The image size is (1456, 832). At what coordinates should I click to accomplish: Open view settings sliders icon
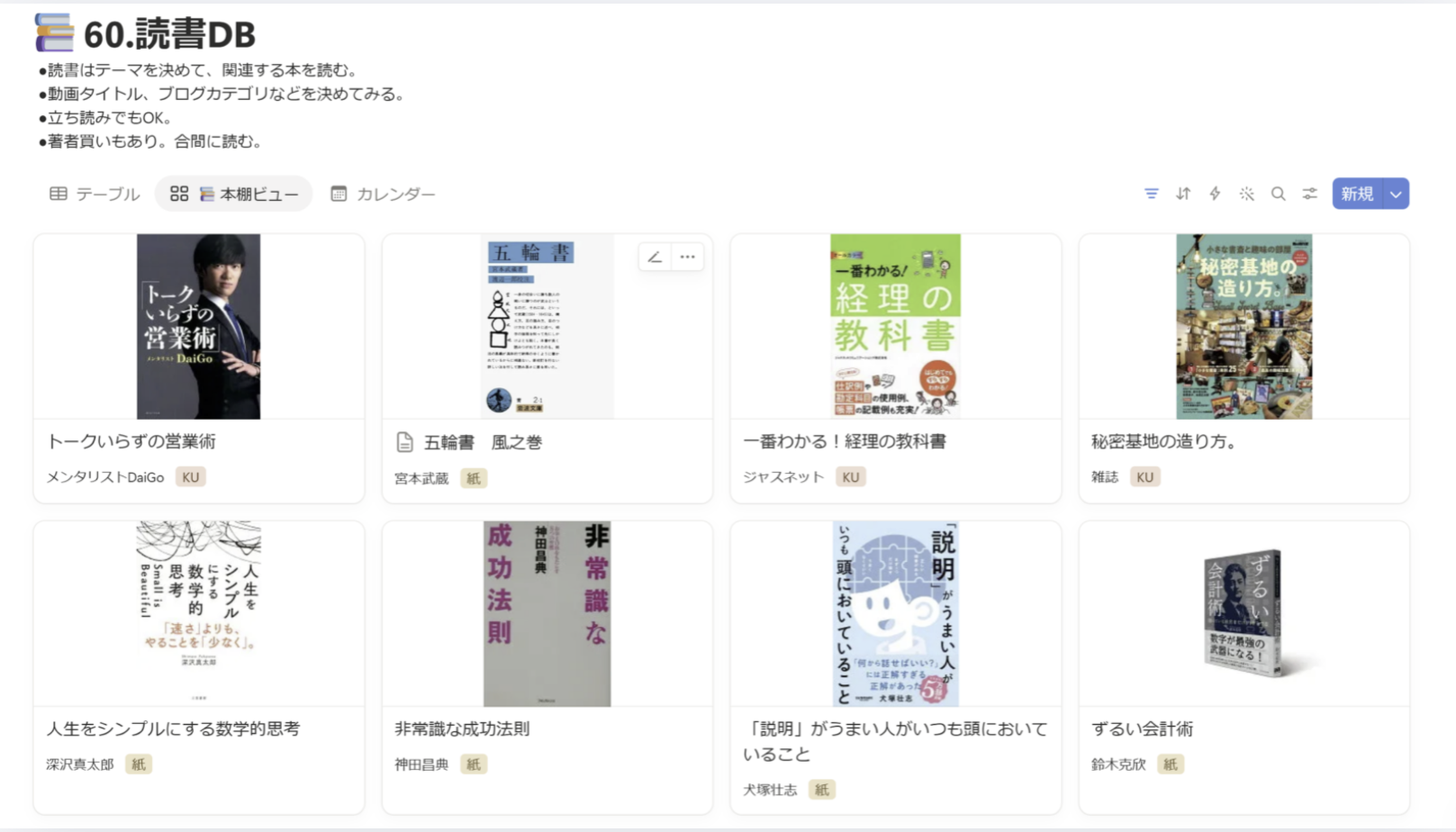click(1309, 194)
